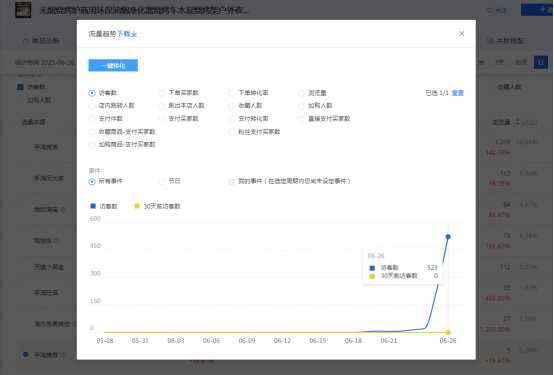Sort by 浏览量 column arrows

pyautogui.click(x=518, y=122)
